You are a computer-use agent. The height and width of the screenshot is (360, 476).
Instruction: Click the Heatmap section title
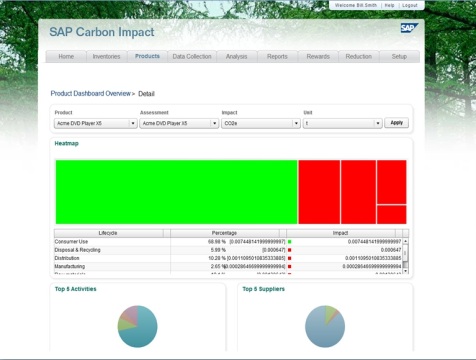67,143
